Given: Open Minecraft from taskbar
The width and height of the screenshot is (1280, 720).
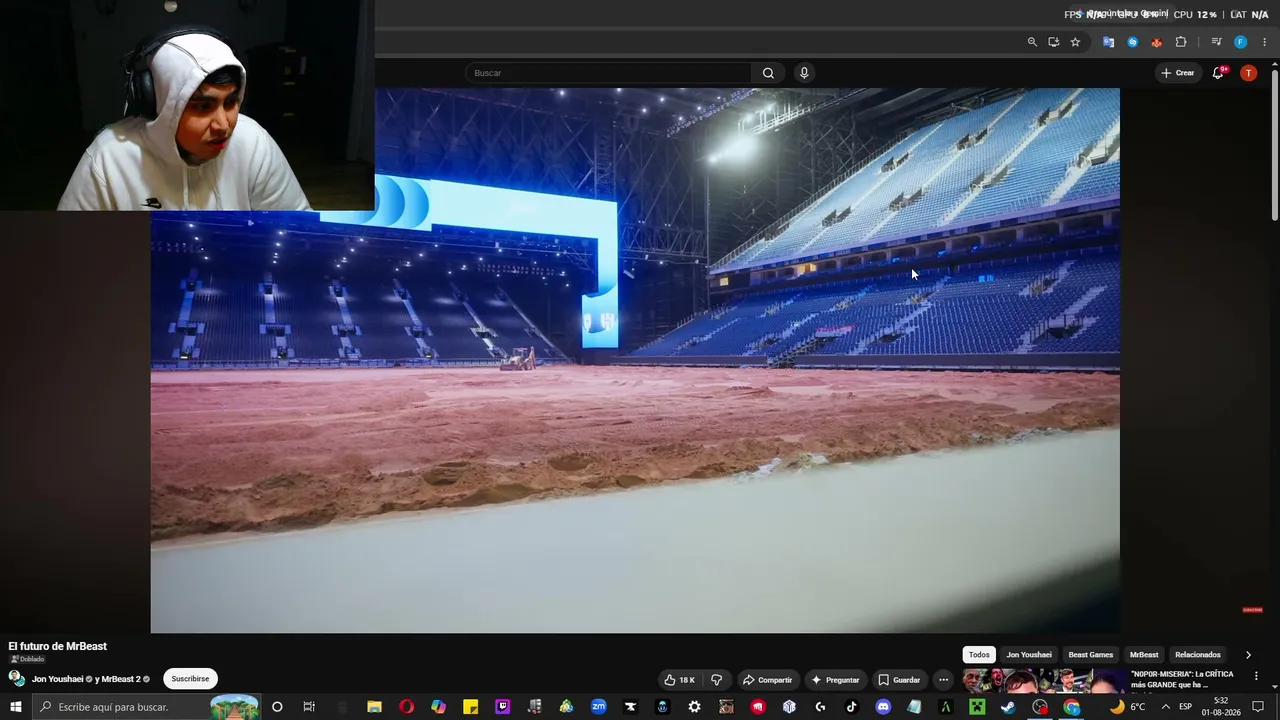Looking at the screenshot, I should (x=977, y=707).
